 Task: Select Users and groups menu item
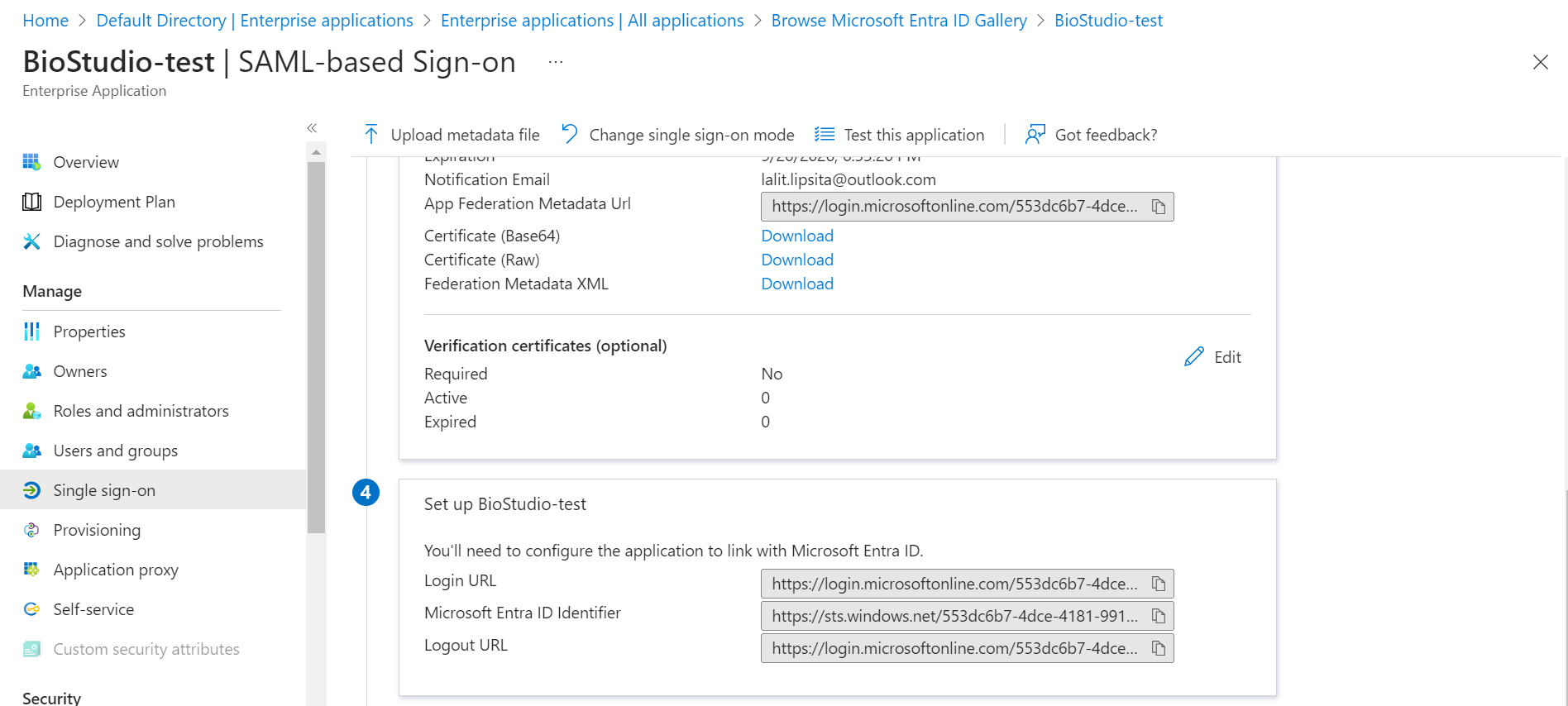click(x=116, y=451)
